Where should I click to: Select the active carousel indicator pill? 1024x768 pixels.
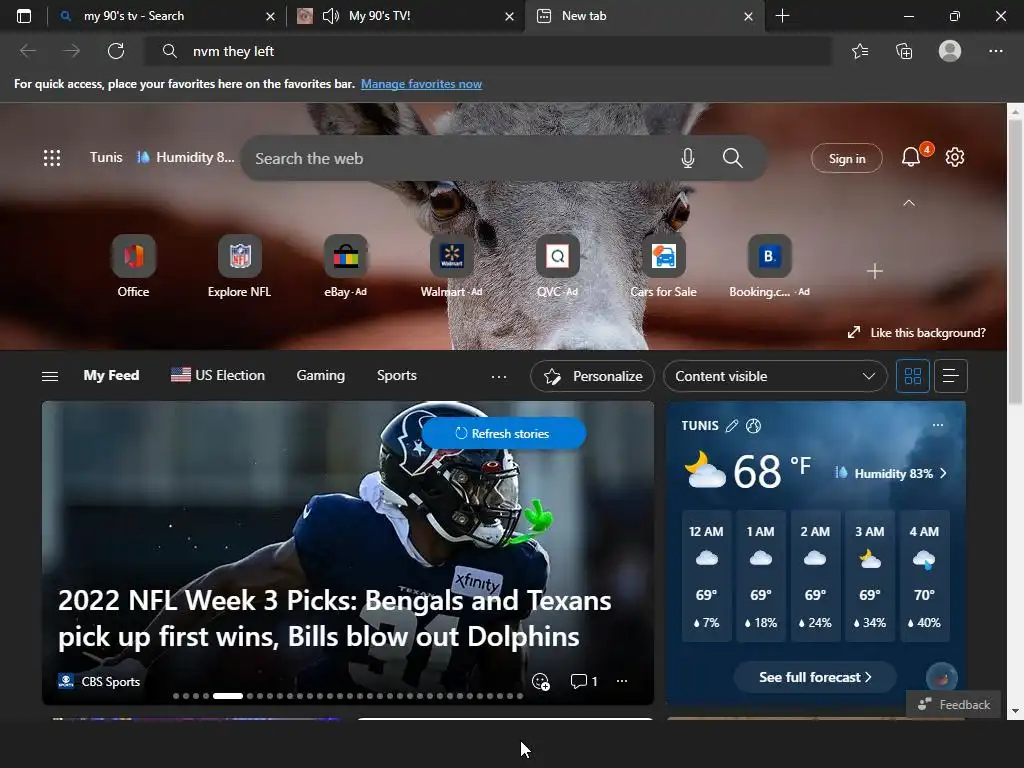click(227, 696)
